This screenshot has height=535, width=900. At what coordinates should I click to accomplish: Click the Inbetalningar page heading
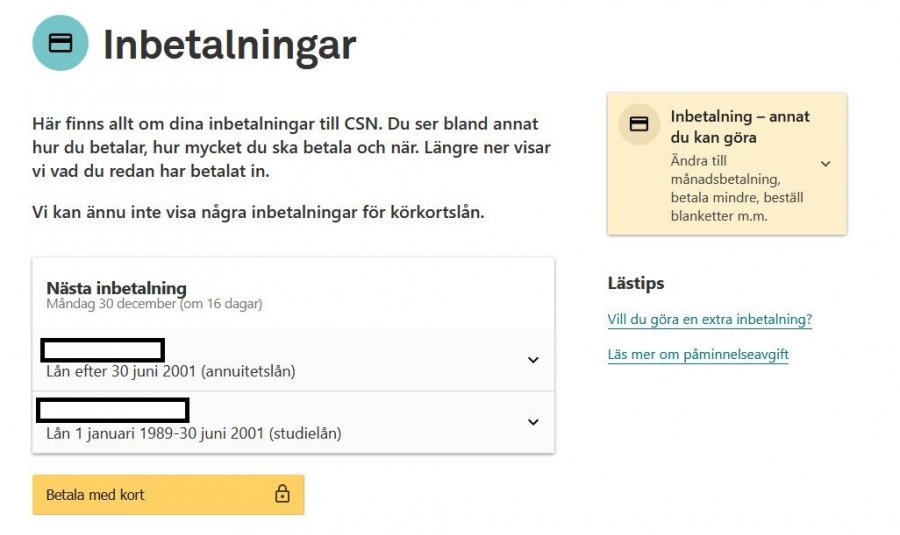229,44
